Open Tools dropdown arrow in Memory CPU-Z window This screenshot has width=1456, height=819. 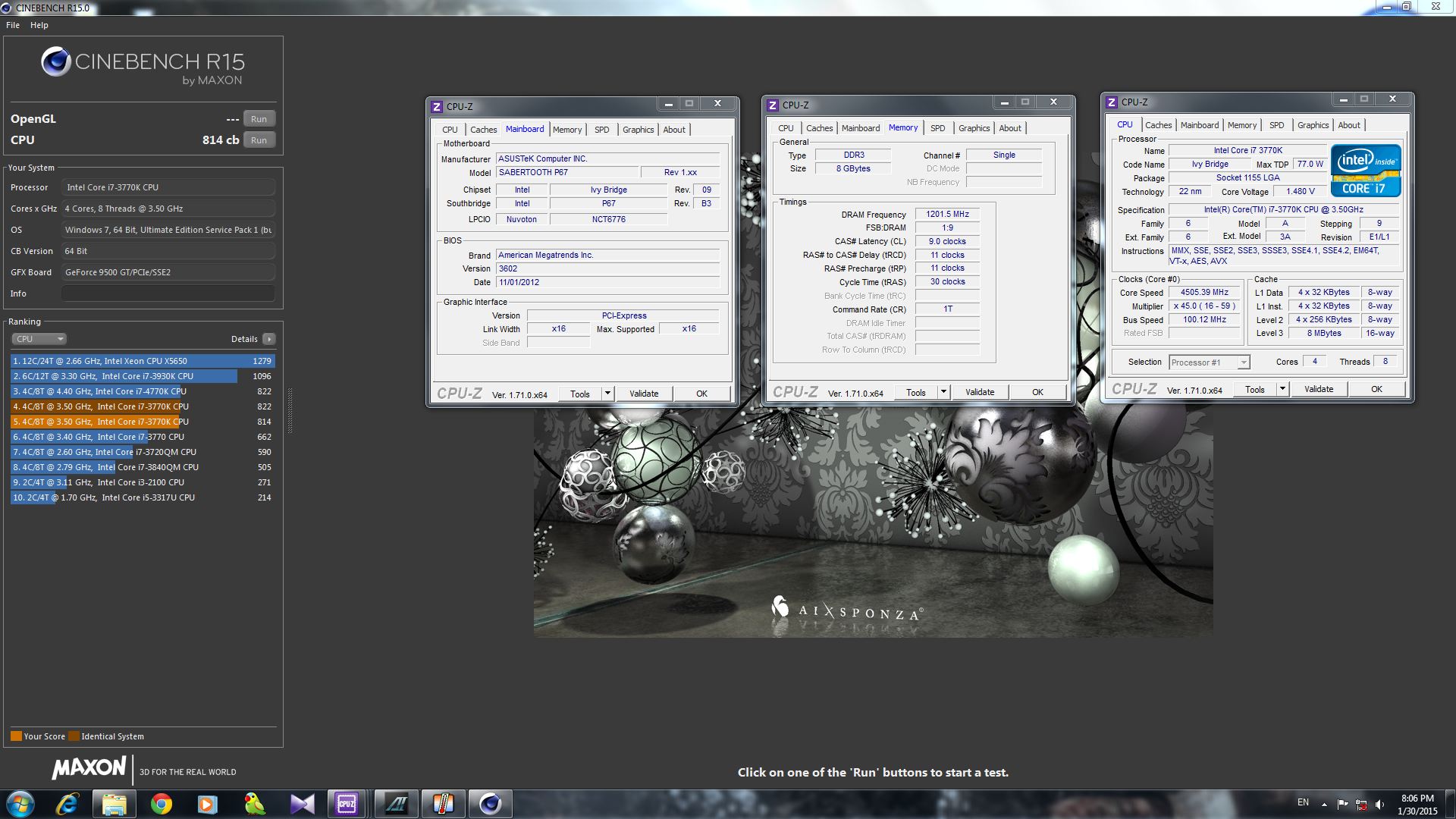tap(943, 392)
